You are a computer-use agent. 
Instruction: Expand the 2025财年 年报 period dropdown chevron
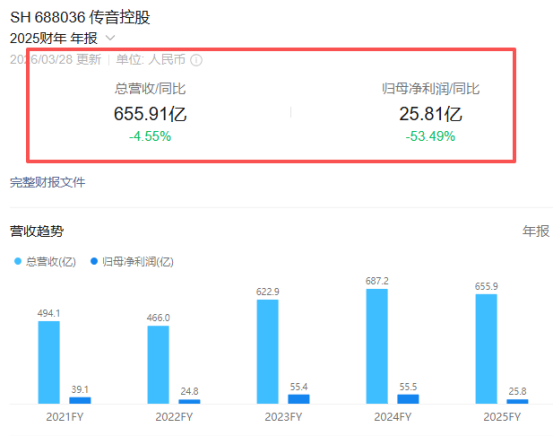point(110,37)
